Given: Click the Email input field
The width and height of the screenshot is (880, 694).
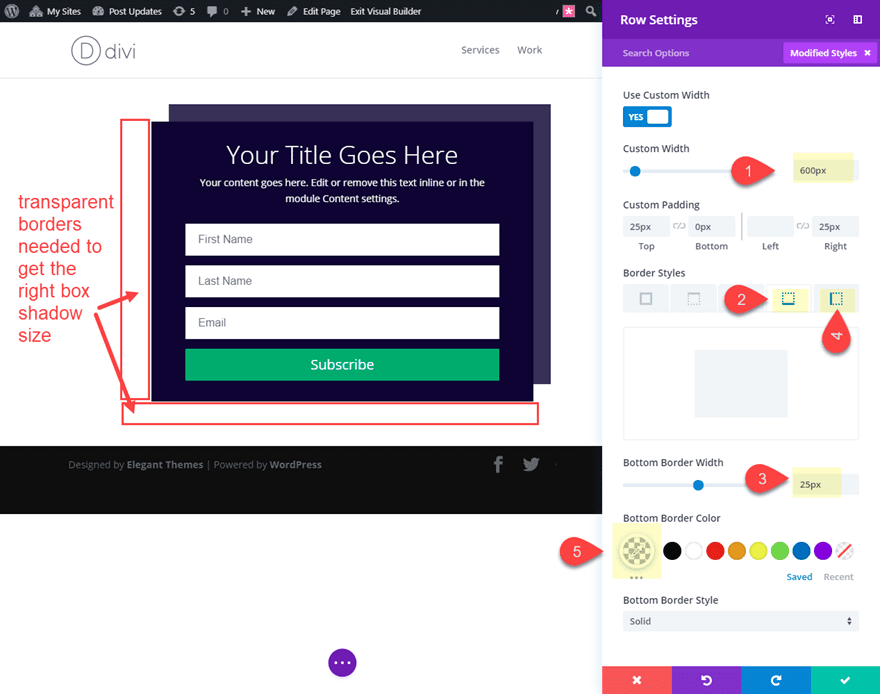Looking at the screenshot, I should click(342, 323).
